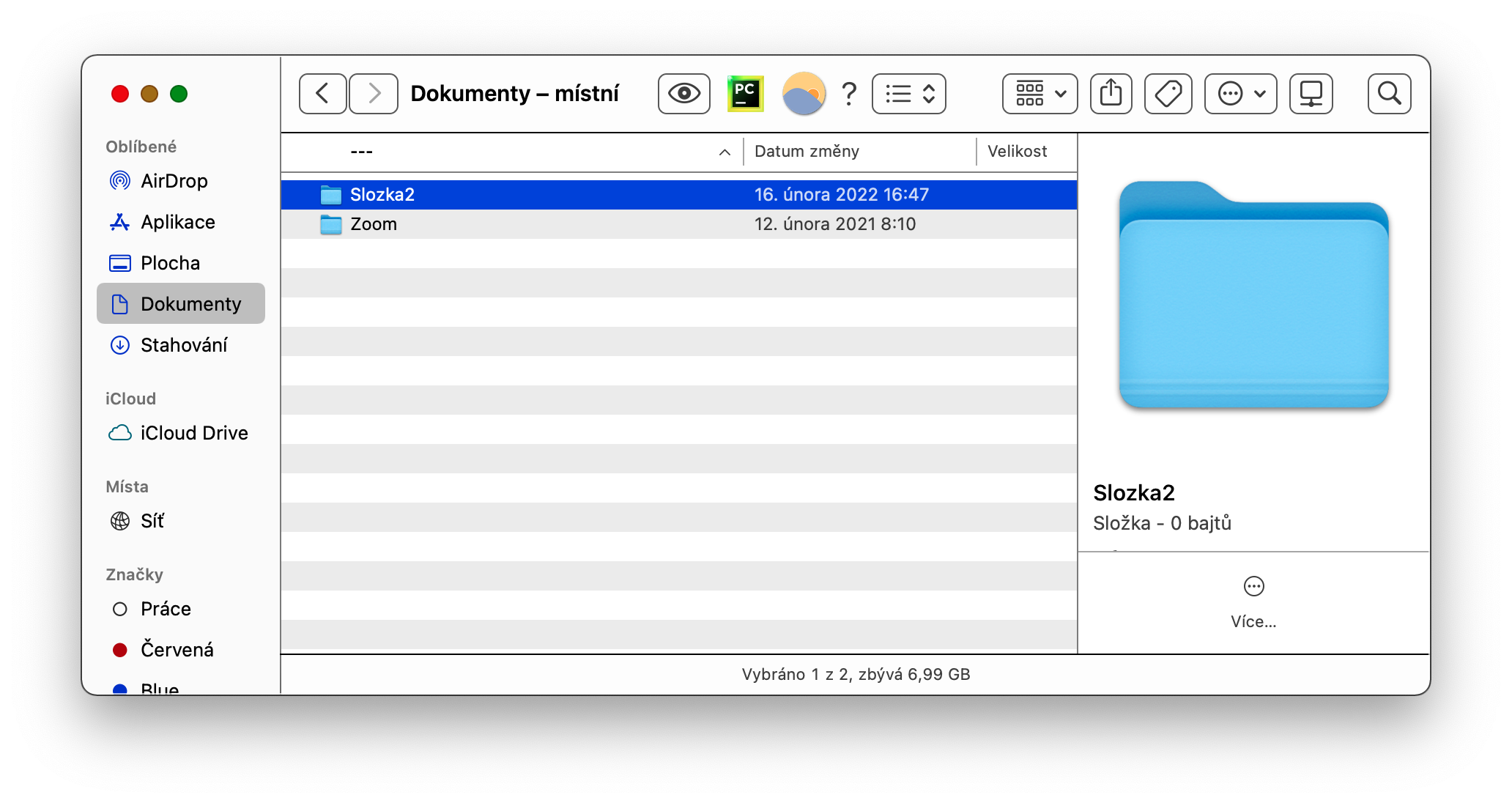Close the Finder window with red button
1512x803 pixels.
pos(120,94)
